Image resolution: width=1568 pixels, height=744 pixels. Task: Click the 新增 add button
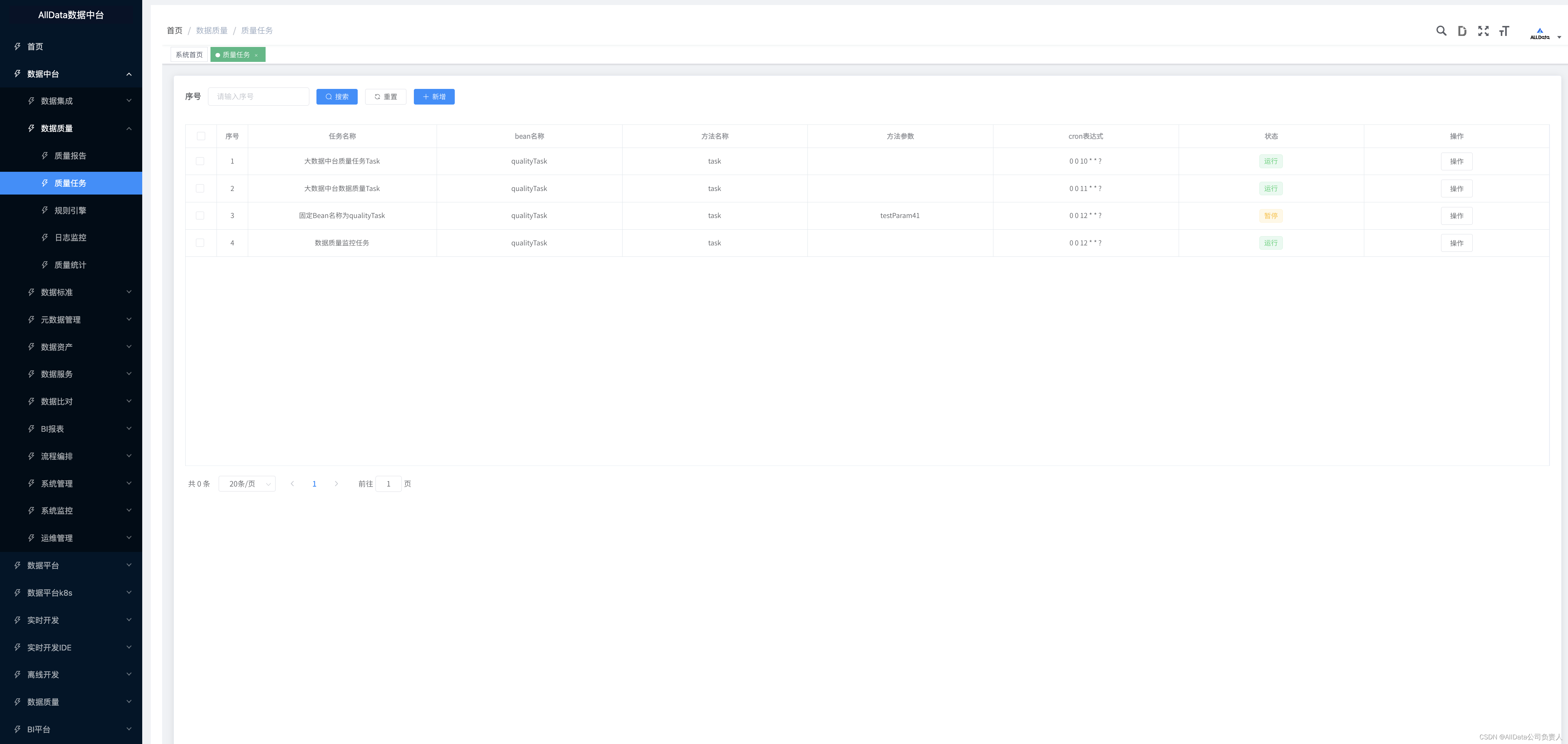(434, 97)
